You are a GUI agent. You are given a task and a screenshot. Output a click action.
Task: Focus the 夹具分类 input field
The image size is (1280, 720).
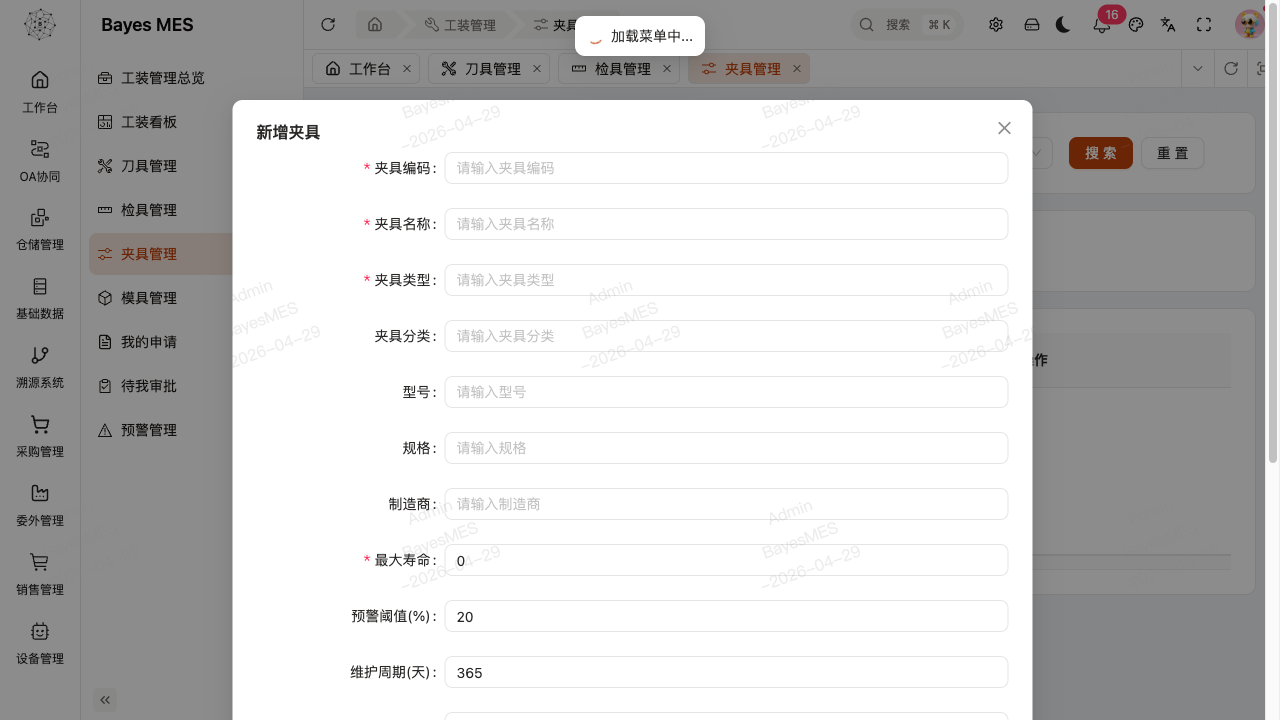[x=726, y=336]
